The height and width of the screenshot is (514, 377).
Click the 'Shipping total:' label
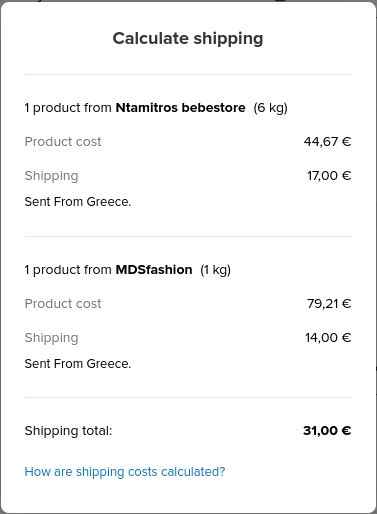[x=68, y=431]
